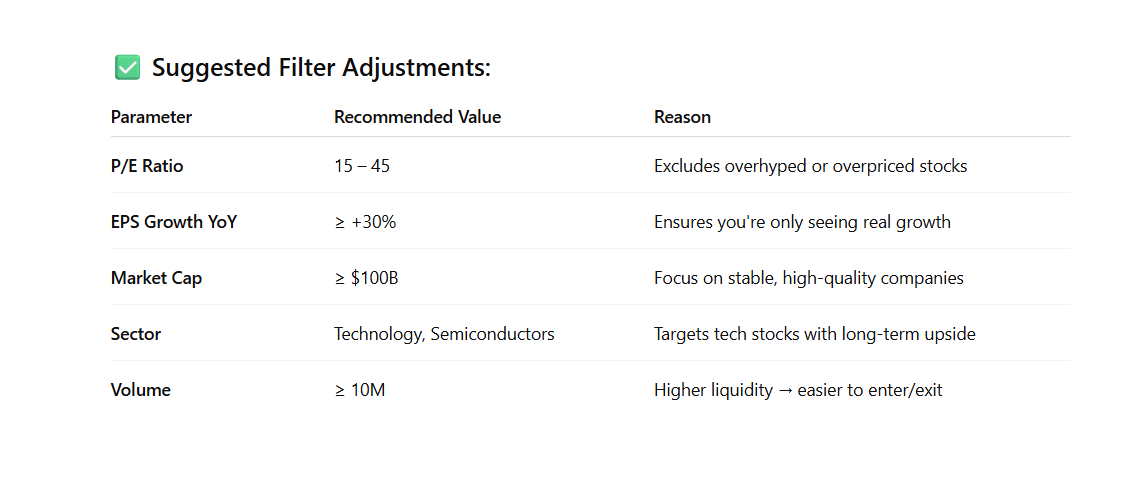Click the Technology, Semiconductors value cell
The image size is (1124, 480).
(444, 334)
